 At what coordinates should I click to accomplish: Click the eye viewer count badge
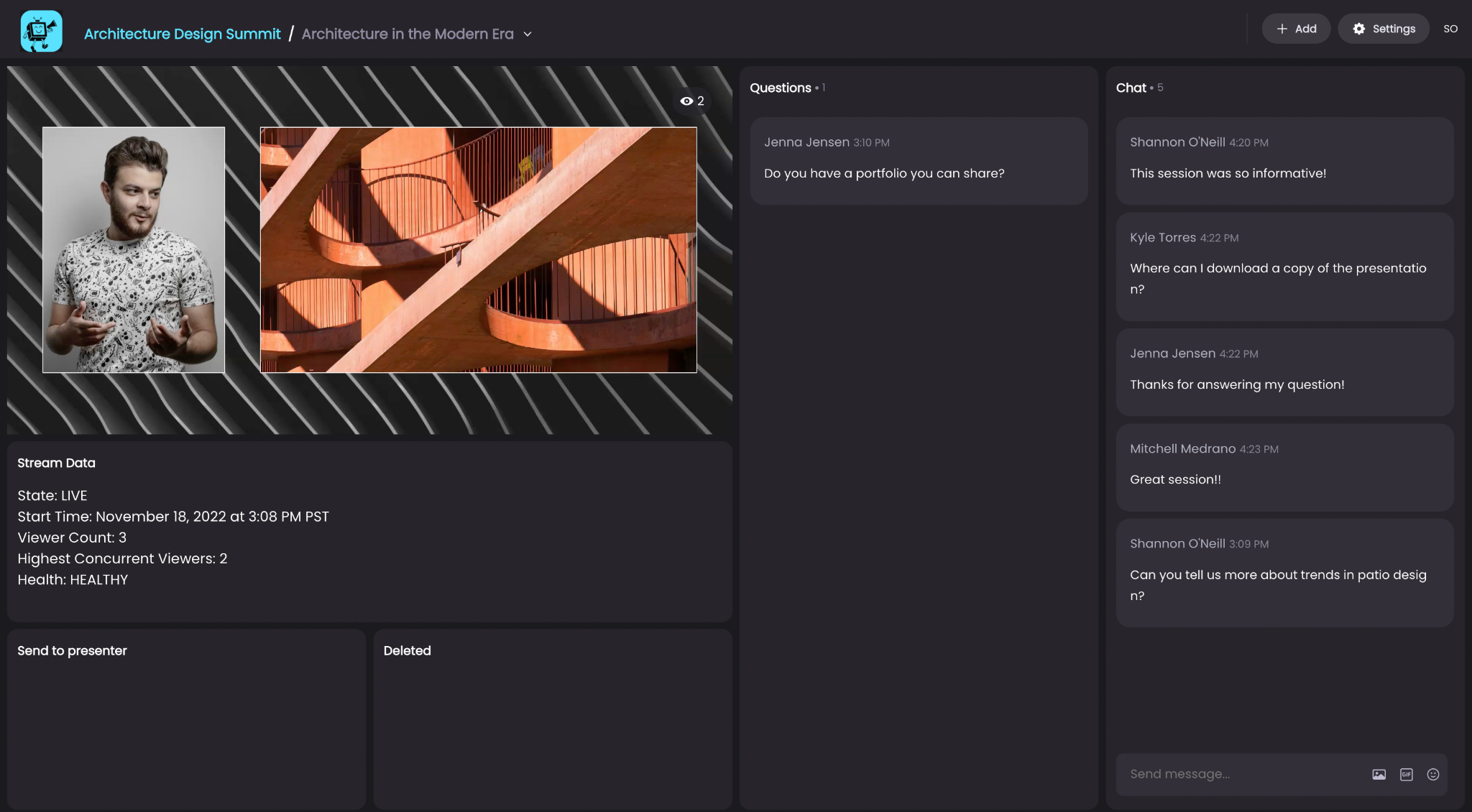(692, 101)
